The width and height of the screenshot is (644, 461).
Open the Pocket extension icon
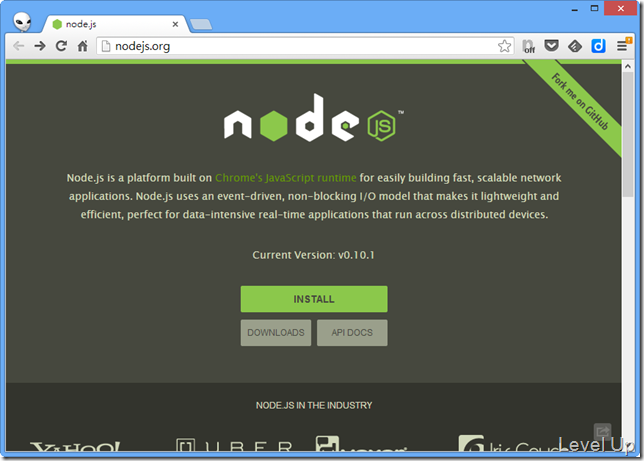(x=551, y=46)
